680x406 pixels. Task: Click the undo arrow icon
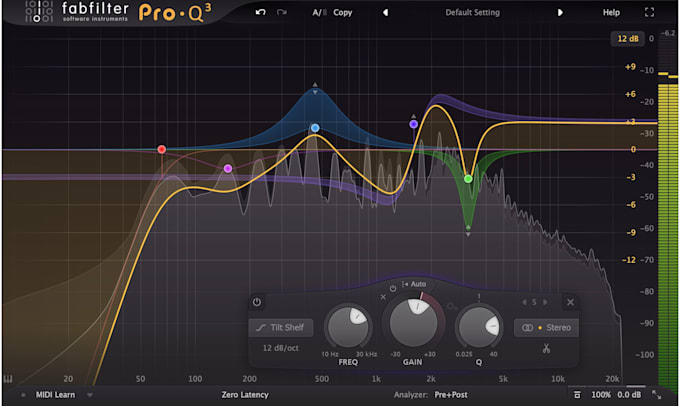[x=261, y=13]
